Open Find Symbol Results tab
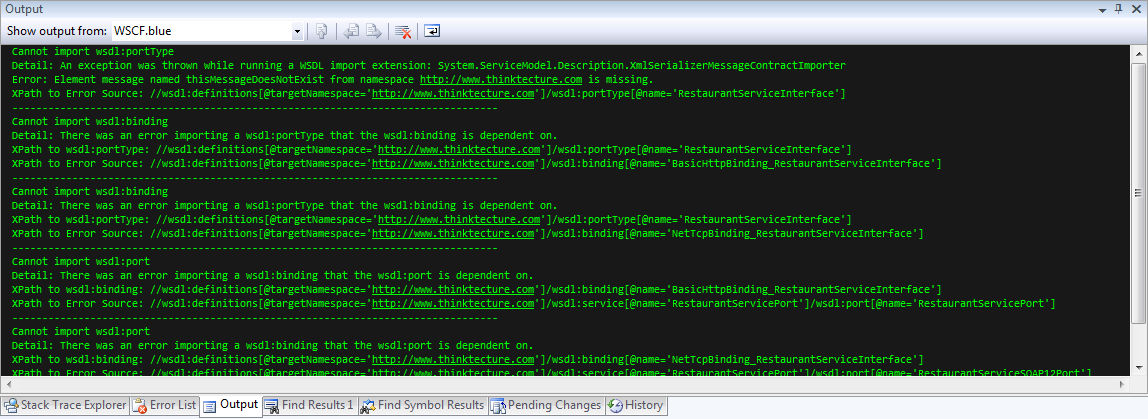Image resolution: width=1148 pixels, height=419 pixels. (x=422, y=405)
